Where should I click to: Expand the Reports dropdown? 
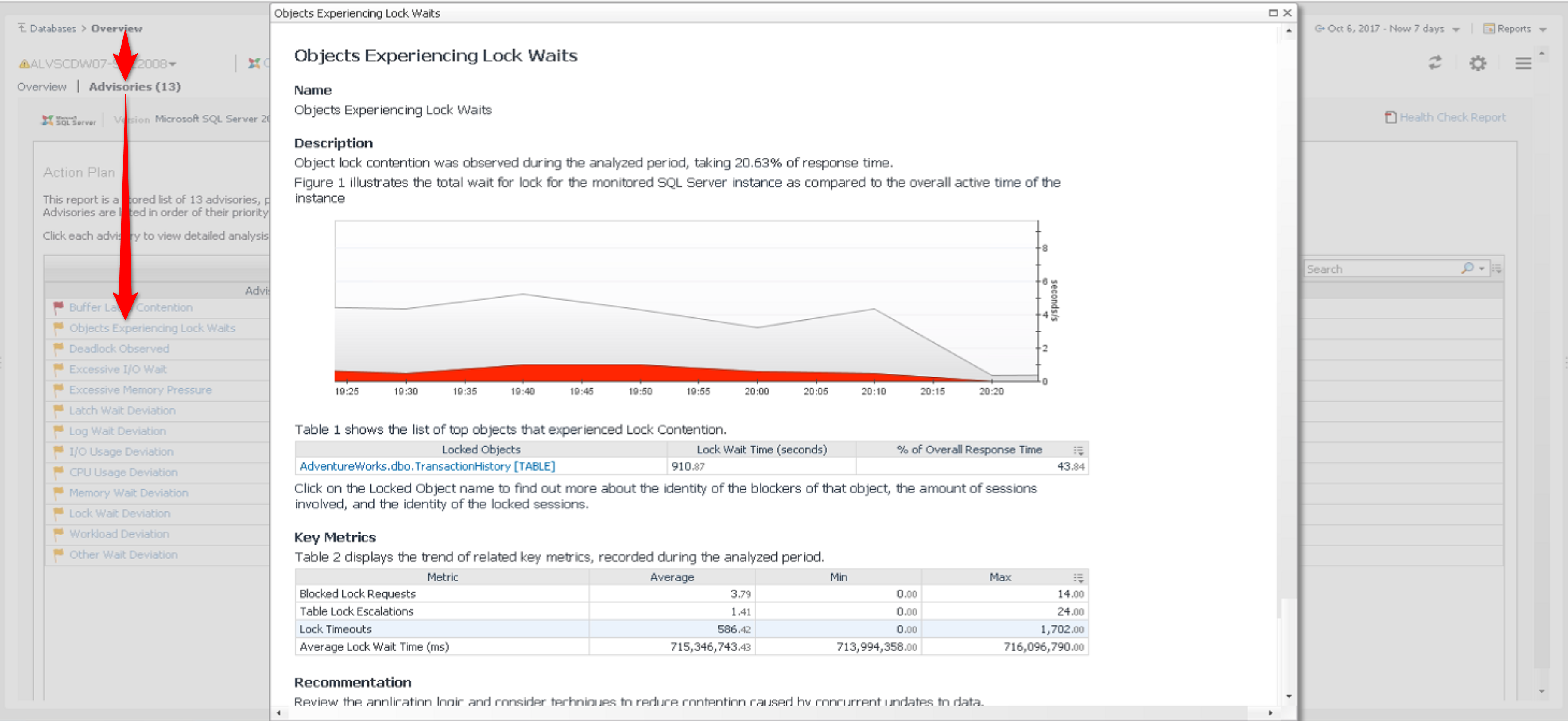coord(1543,29)
